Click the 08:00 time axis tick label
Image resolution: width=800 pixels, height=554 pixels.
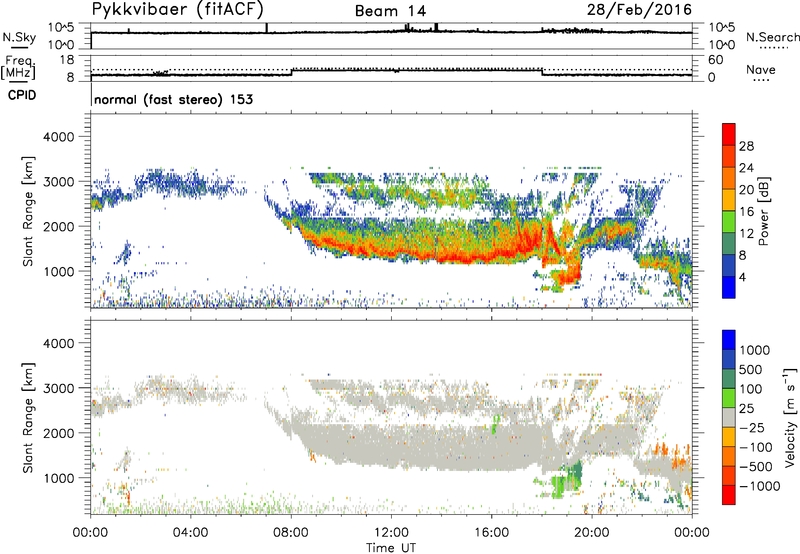tap(291, 533)
